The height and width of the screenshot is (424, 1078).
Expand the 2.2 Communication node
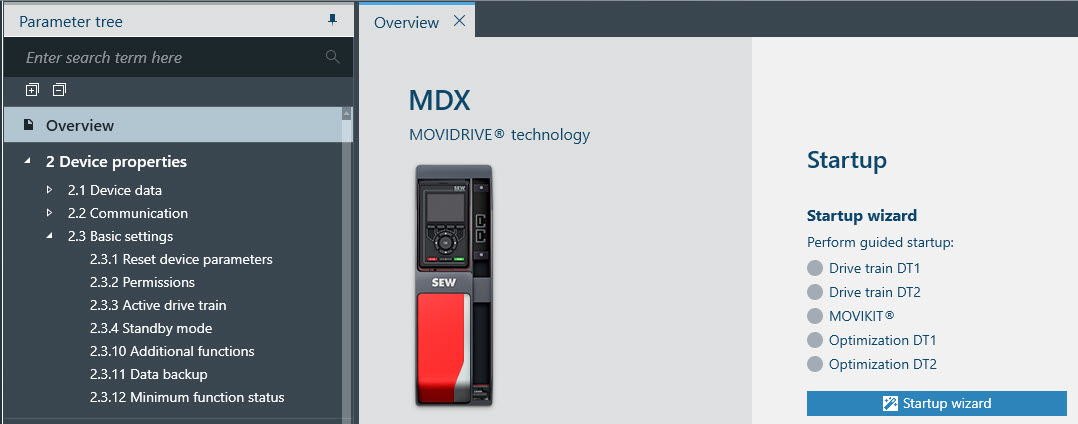point(50,213)
